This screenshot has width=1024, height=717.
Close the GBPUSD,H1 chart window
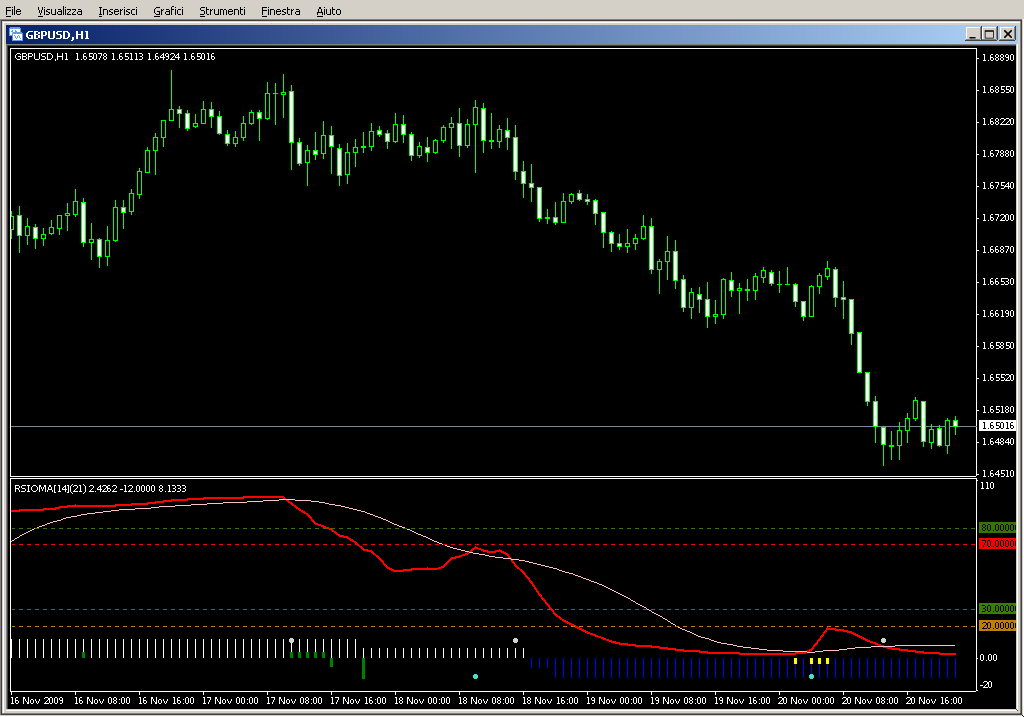[x=1008, y=34]
